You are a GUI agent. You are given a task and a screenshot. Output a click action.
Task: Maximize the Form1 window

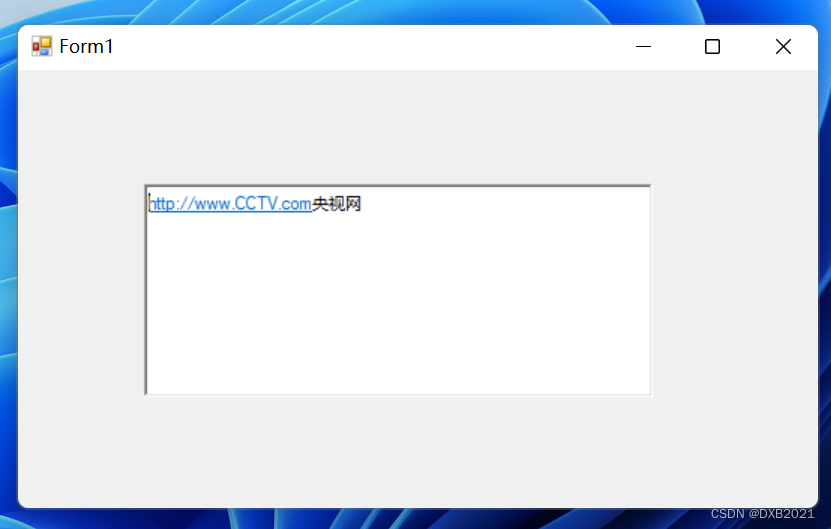tap(712, 47)
